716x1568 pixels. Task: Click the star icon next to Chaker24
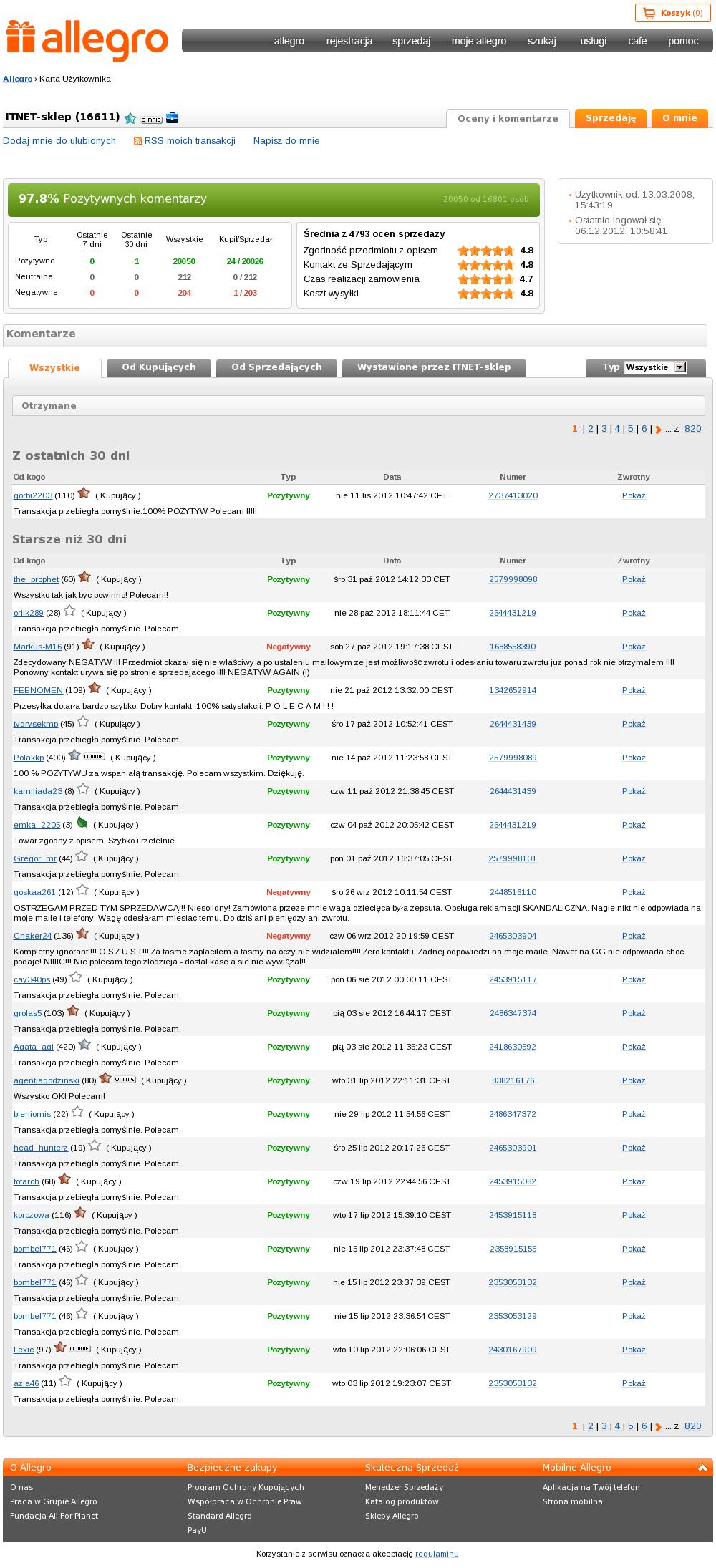pos(82,934)
